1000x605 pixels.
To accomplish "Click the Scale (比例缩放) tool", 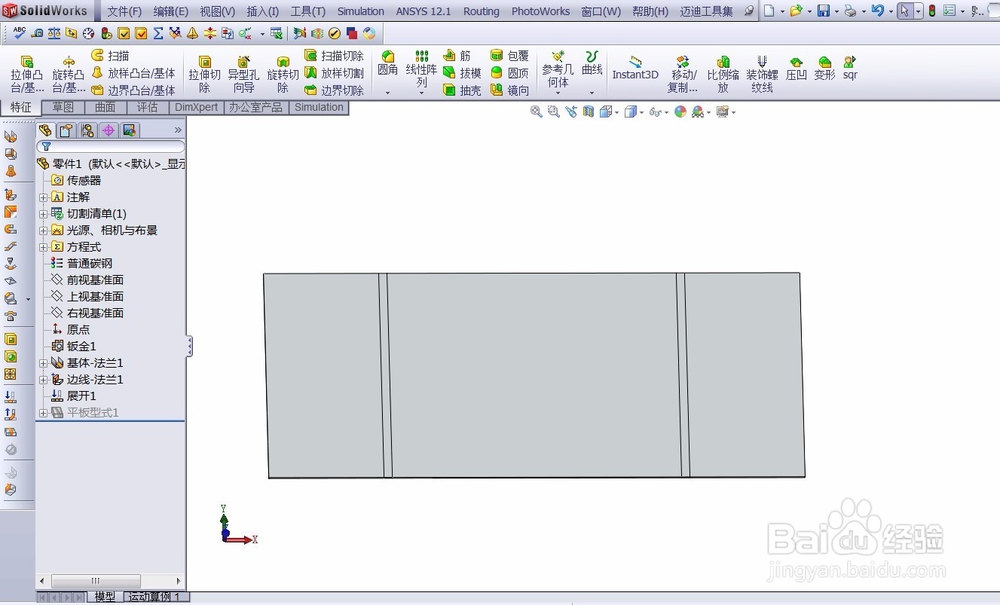I will tap(723, 74).
